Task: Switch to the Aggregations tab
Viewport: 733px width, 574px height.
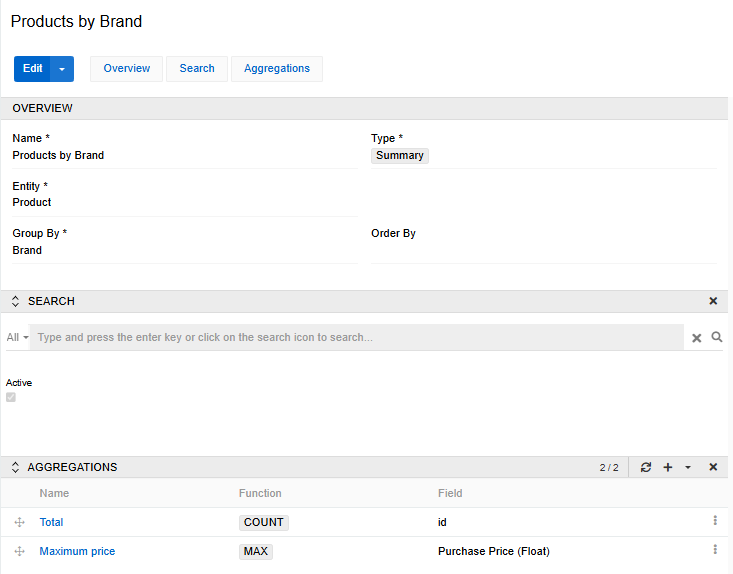Action: (277, 68)
